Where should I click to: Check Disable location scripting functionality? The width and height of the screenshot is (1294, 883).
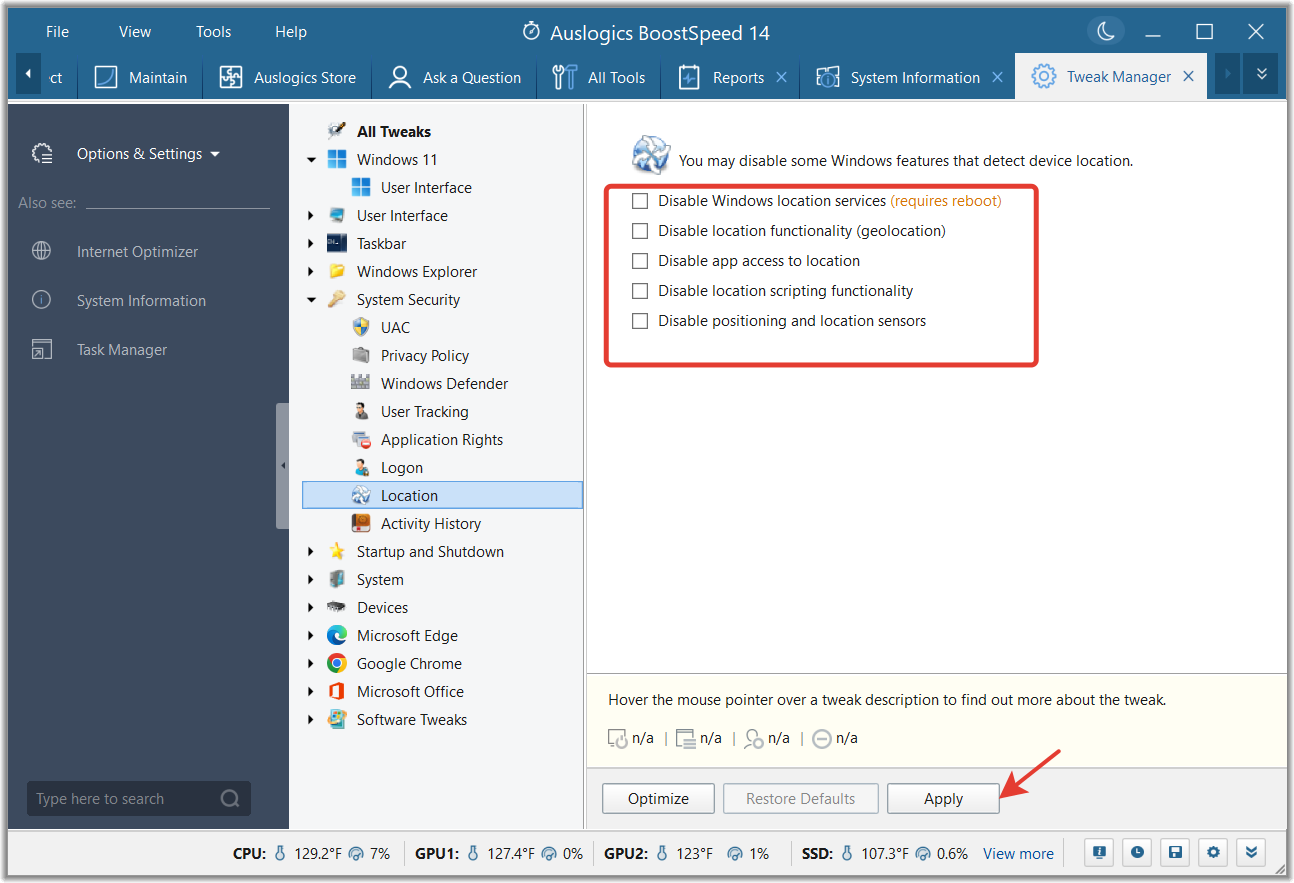coord(640,291)
